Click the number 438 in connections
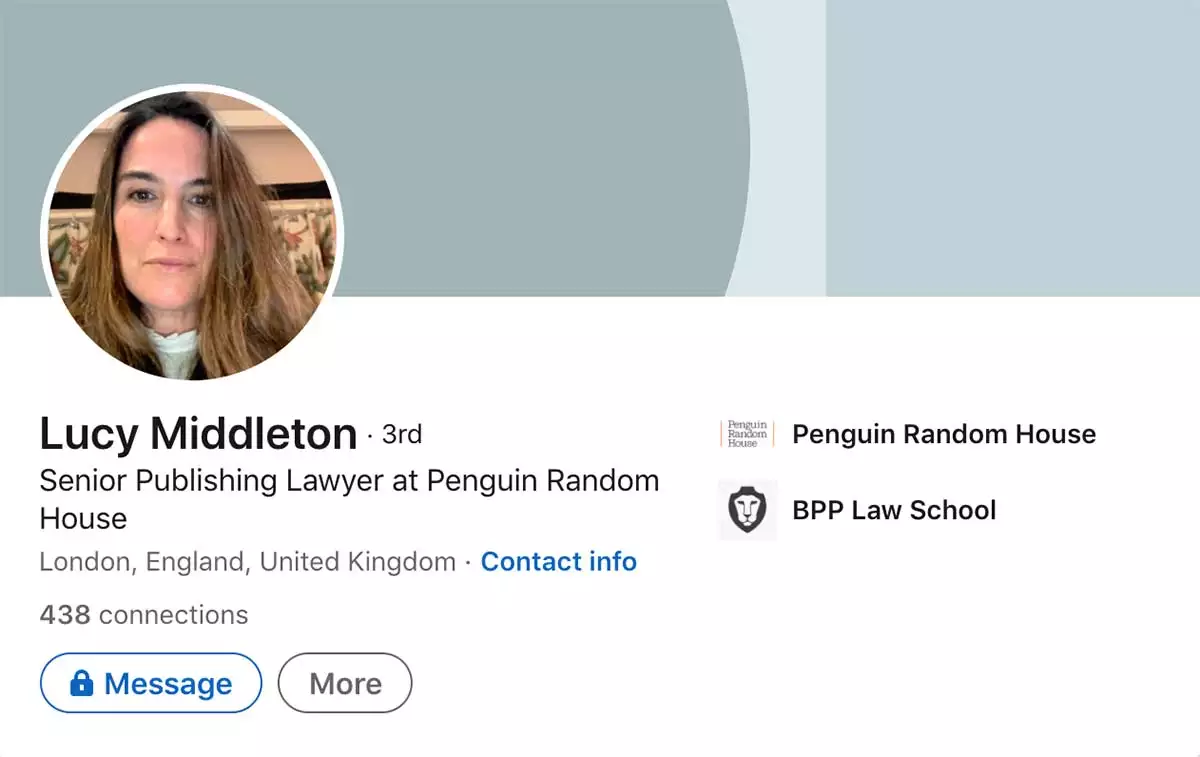The width and height of the screenshot is (1200, 757). (65, 614)
